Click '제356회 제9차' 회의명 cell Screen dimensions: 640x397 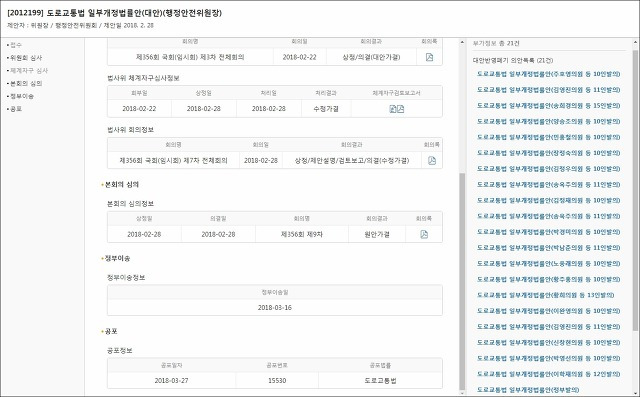(302, 234)
